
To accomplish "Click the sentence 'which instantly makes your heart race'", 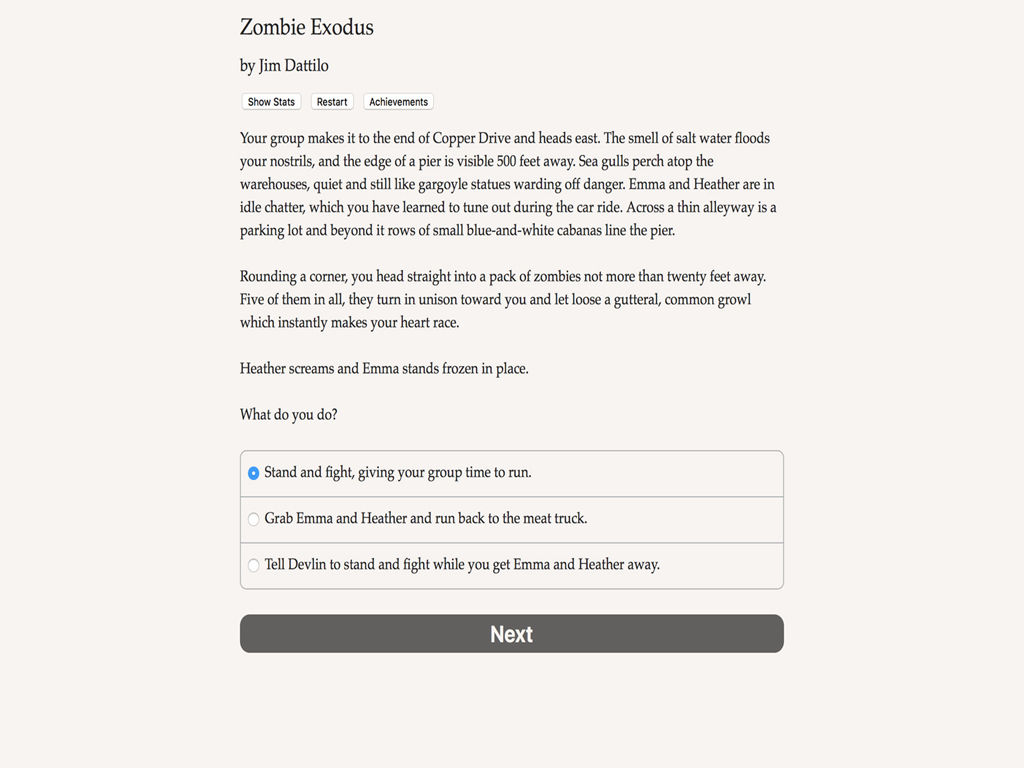I will click(349, 323).
